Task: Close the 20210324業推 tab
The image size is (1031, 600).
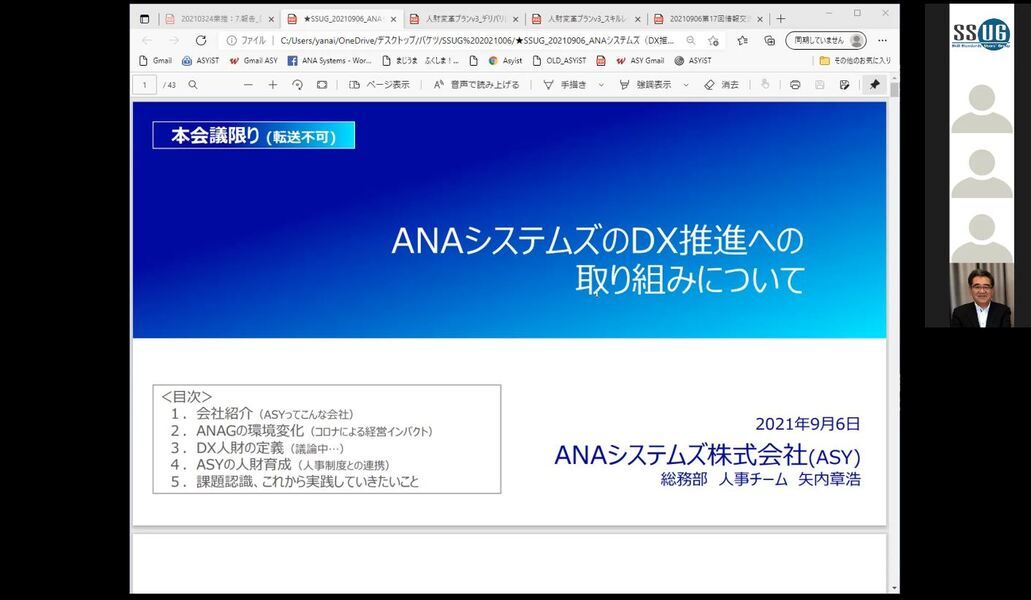Action: (271, 19)
